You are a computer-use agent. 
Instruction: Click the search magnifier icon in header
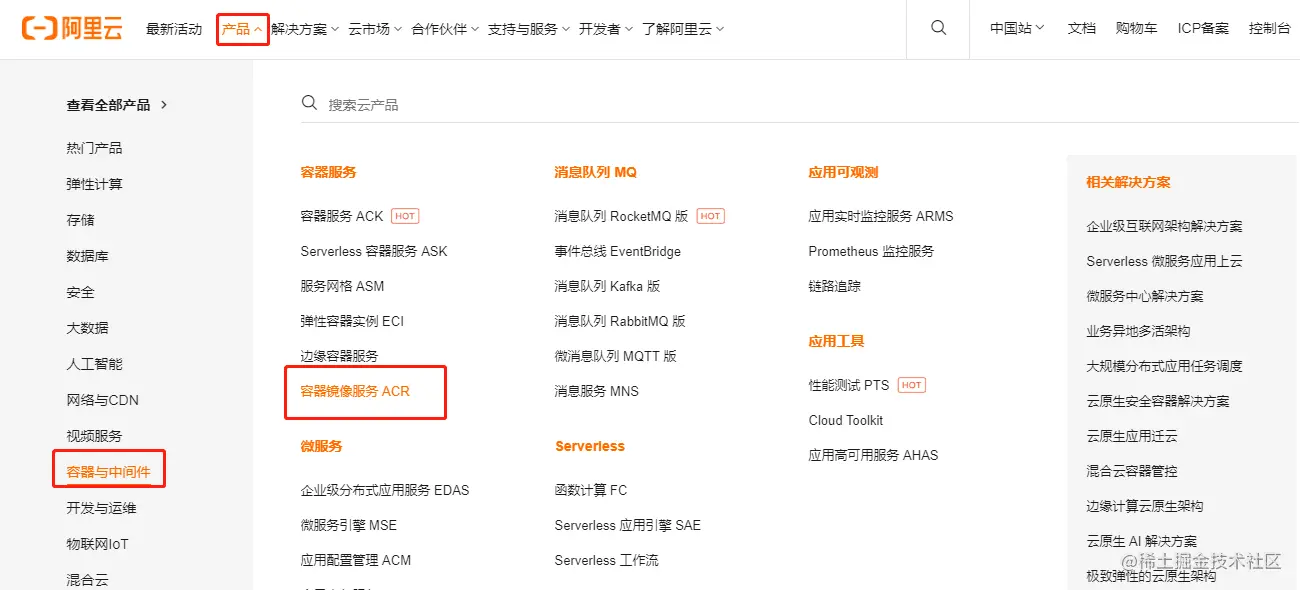938,28
